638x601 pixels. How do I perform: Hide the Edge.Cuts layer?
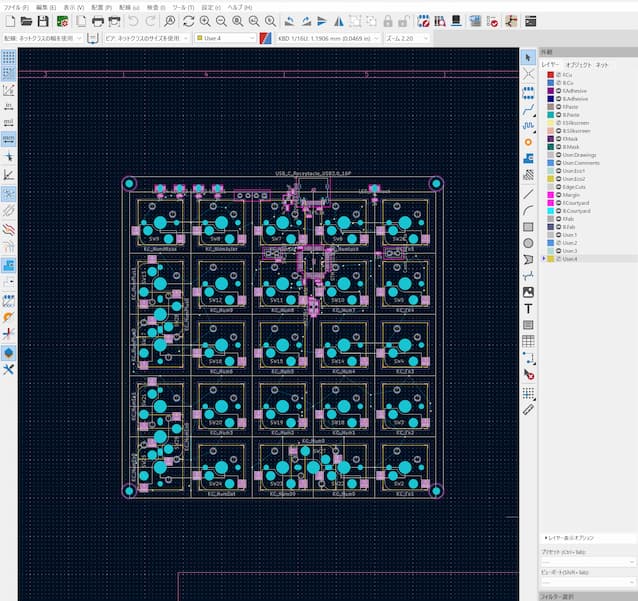558,186
